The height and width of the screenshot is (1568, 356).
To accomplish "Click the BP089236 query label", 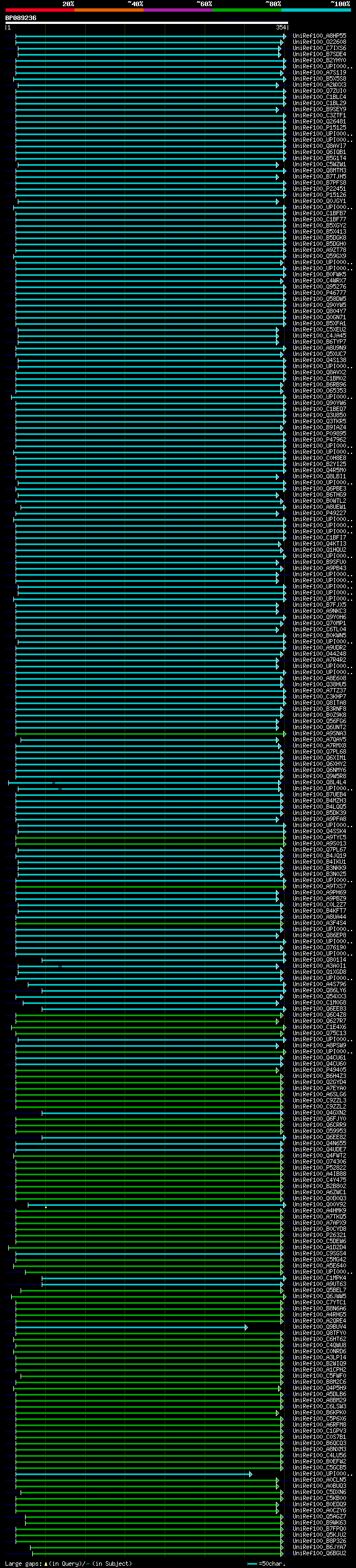I will 21,18.
